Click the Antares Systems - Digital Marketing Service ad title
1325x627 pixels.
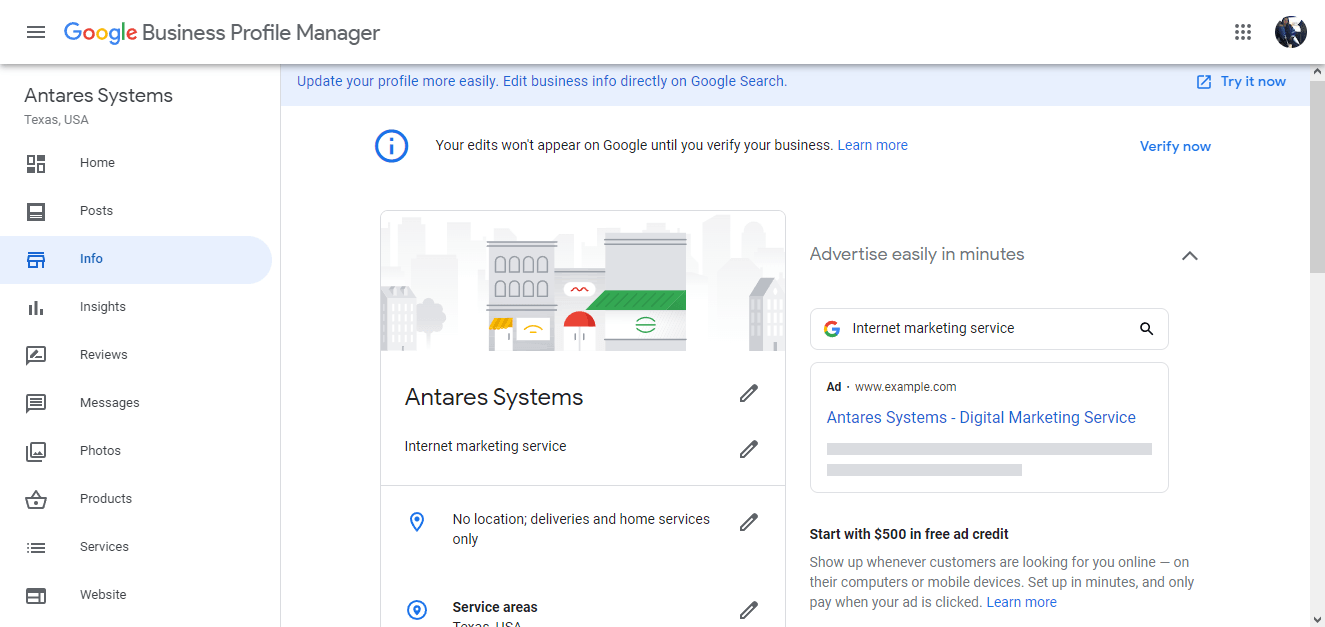point(981,418)
